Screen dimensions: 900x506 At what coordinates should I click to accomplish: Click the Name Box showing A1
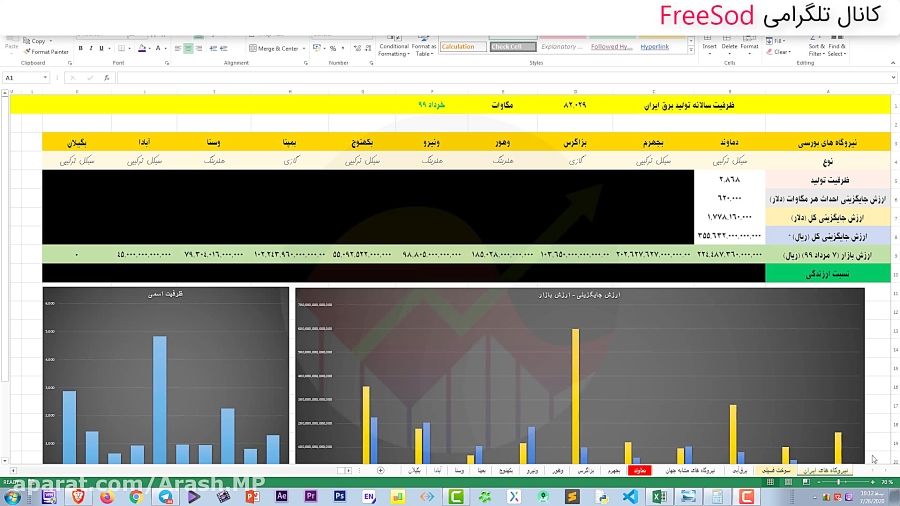click(26, 77)
